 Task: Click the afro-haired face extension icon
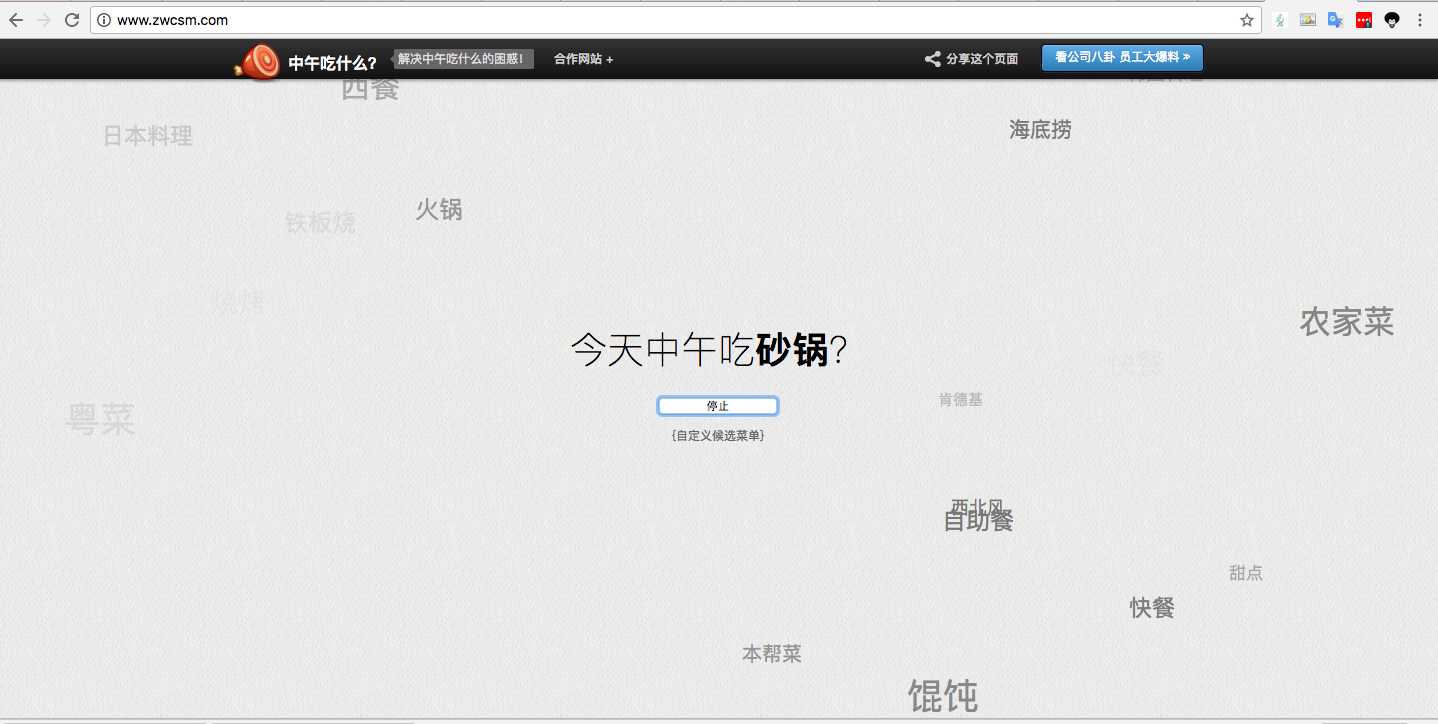(x=1391, y=20)
